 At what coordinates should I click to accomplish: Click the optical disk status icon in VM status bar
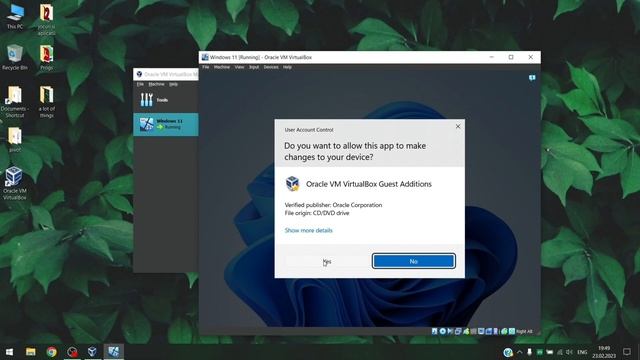pyautogui.click(x=443, y=331)
